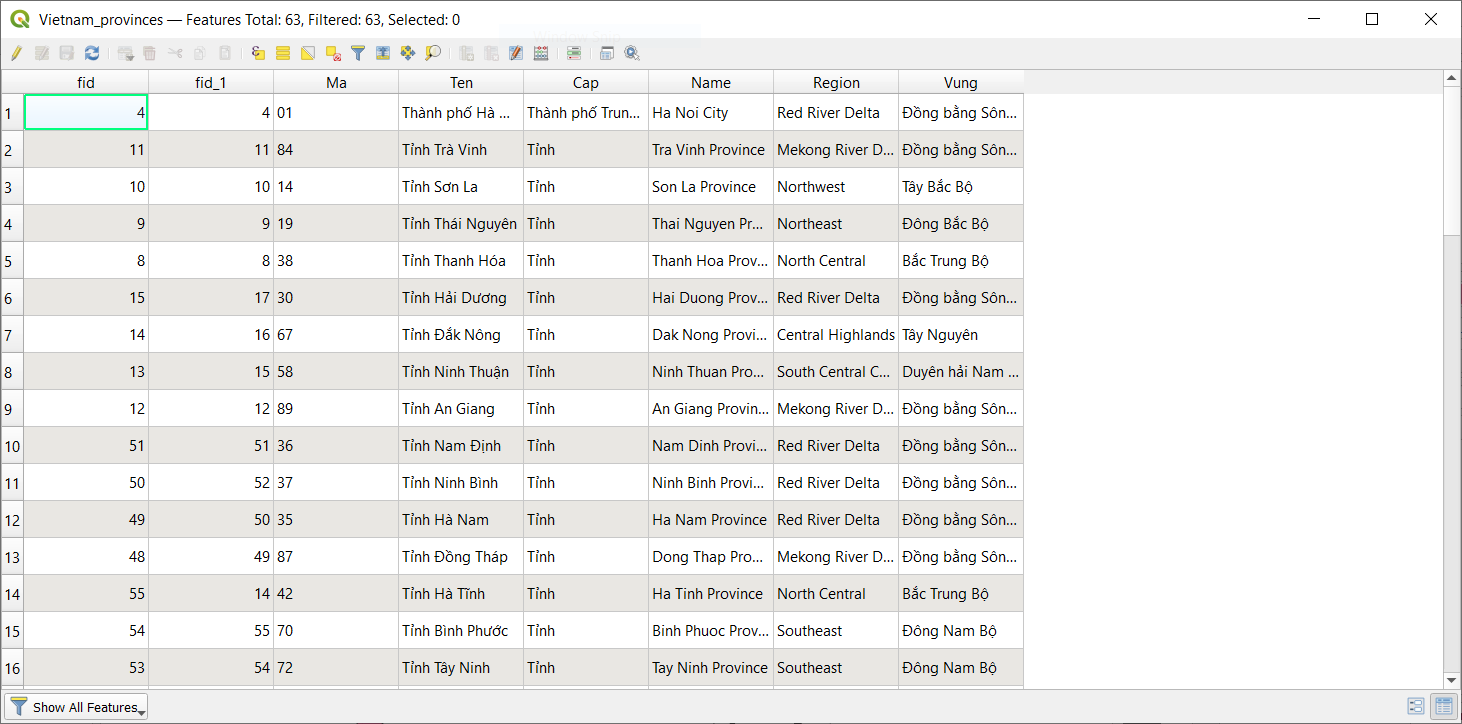Click the 'Son La Province' cell
The width and height of the screenshot is (1462, 724).
711,187
